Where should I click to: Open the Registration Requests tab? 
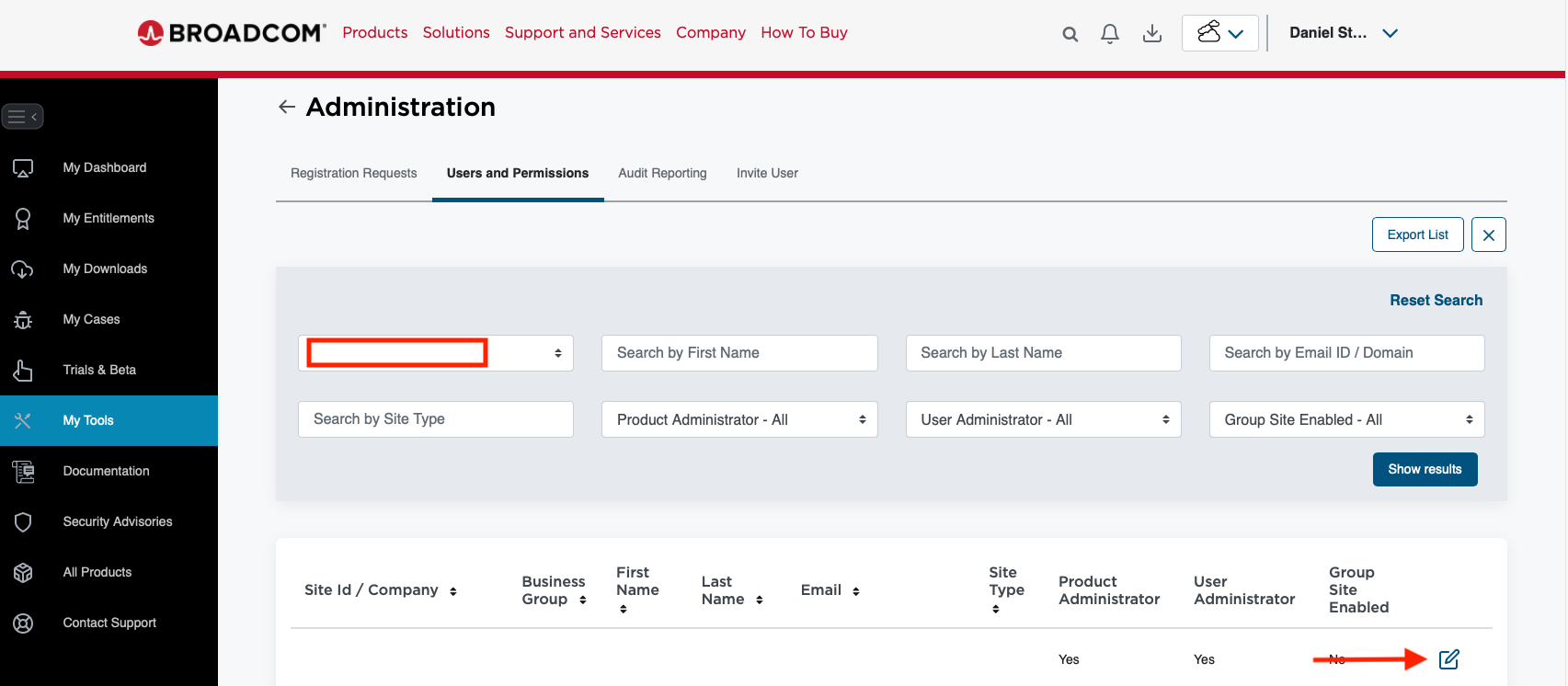click(353, 173)
